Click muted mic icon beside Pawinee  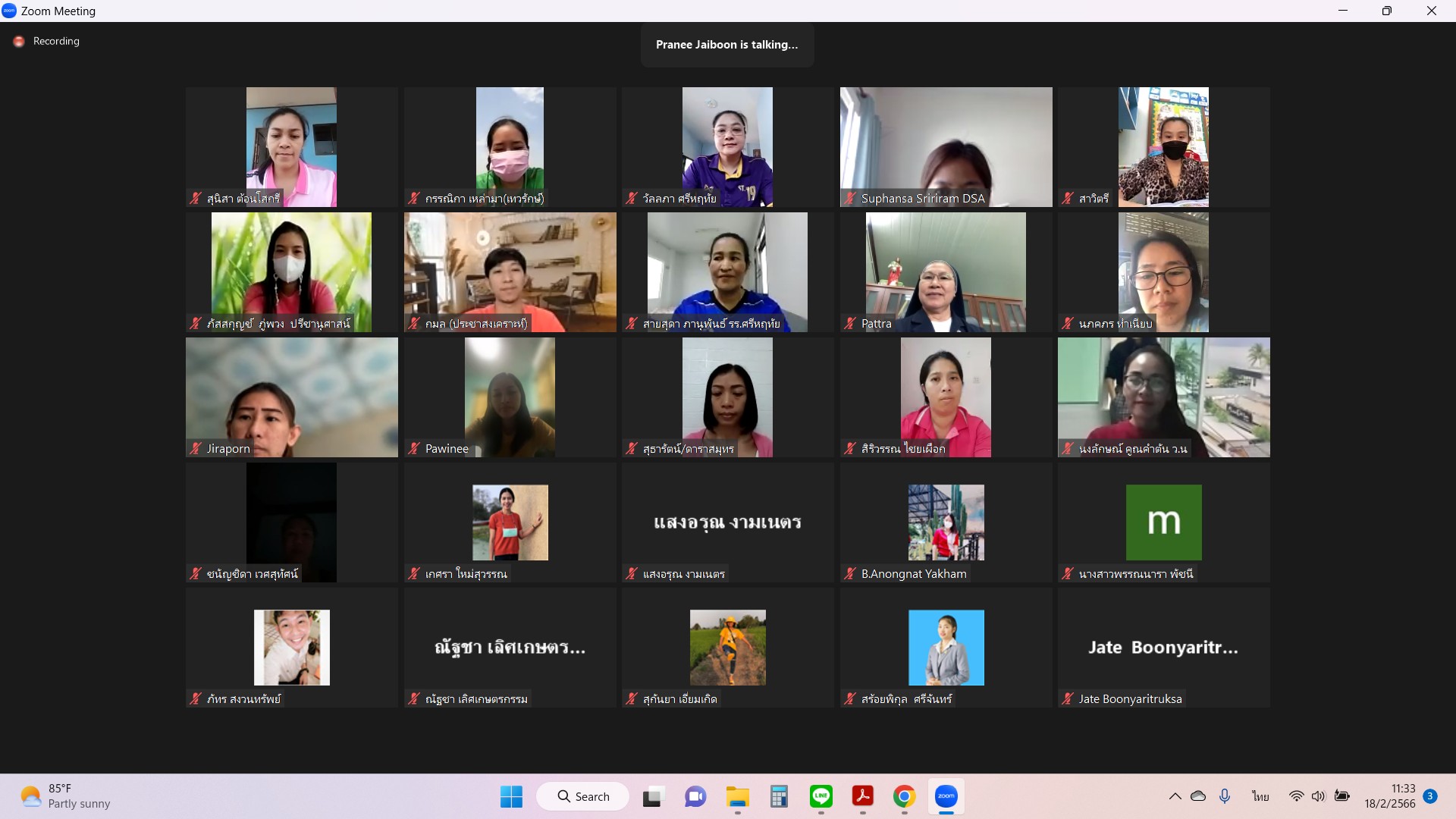(x=414, y=449)
